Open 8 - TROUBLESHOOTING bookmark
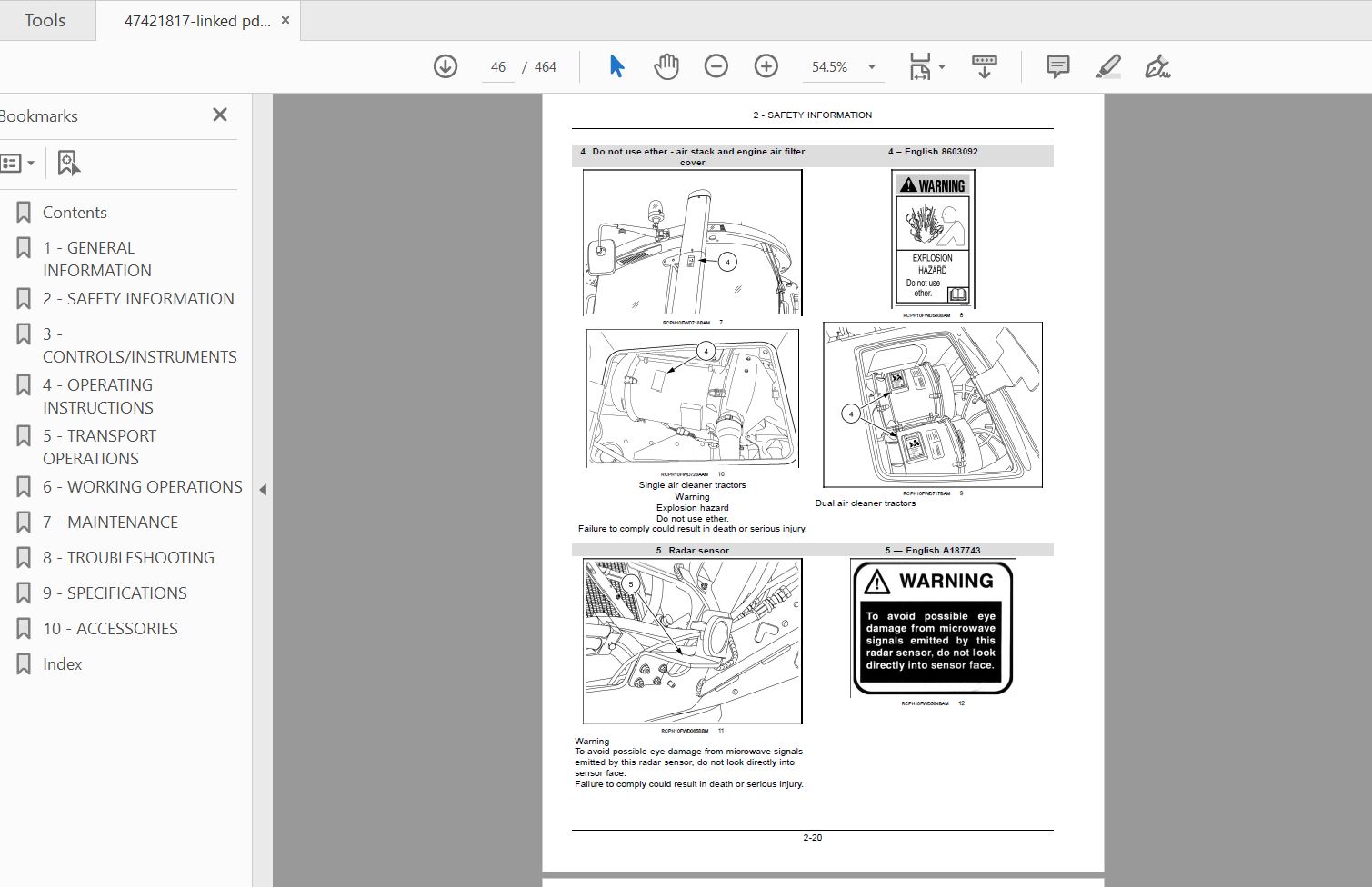Screen dimensions: 1372x887 tap(128, 558)
